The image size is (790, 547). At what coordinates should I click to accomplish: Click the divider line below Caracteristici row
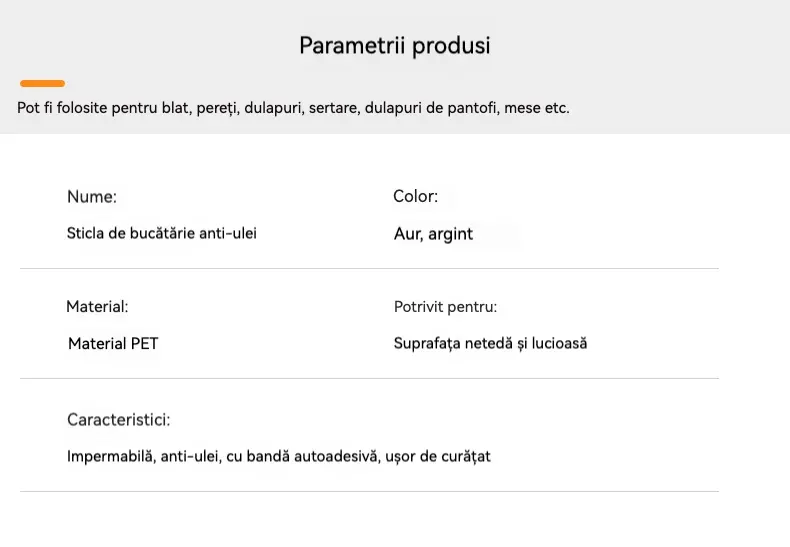[369, 491]
